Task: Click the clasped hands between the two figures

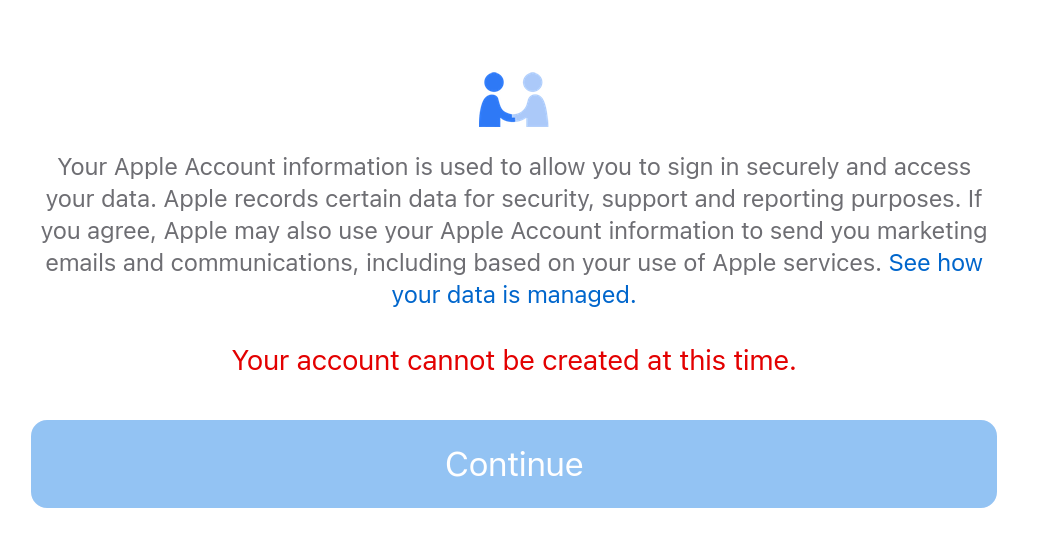Action: [514, 118]
